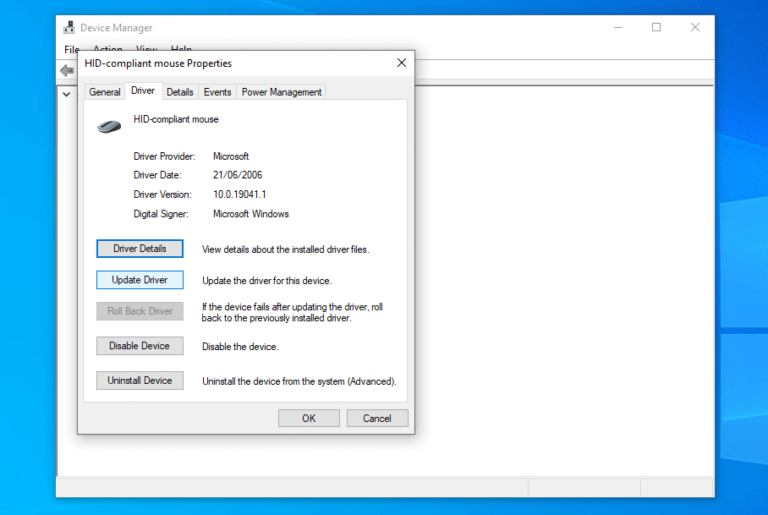Viewport: 768px width, 515px height.
Task: Click the HID-compliant mouse name label
Action: click(176, 120)
